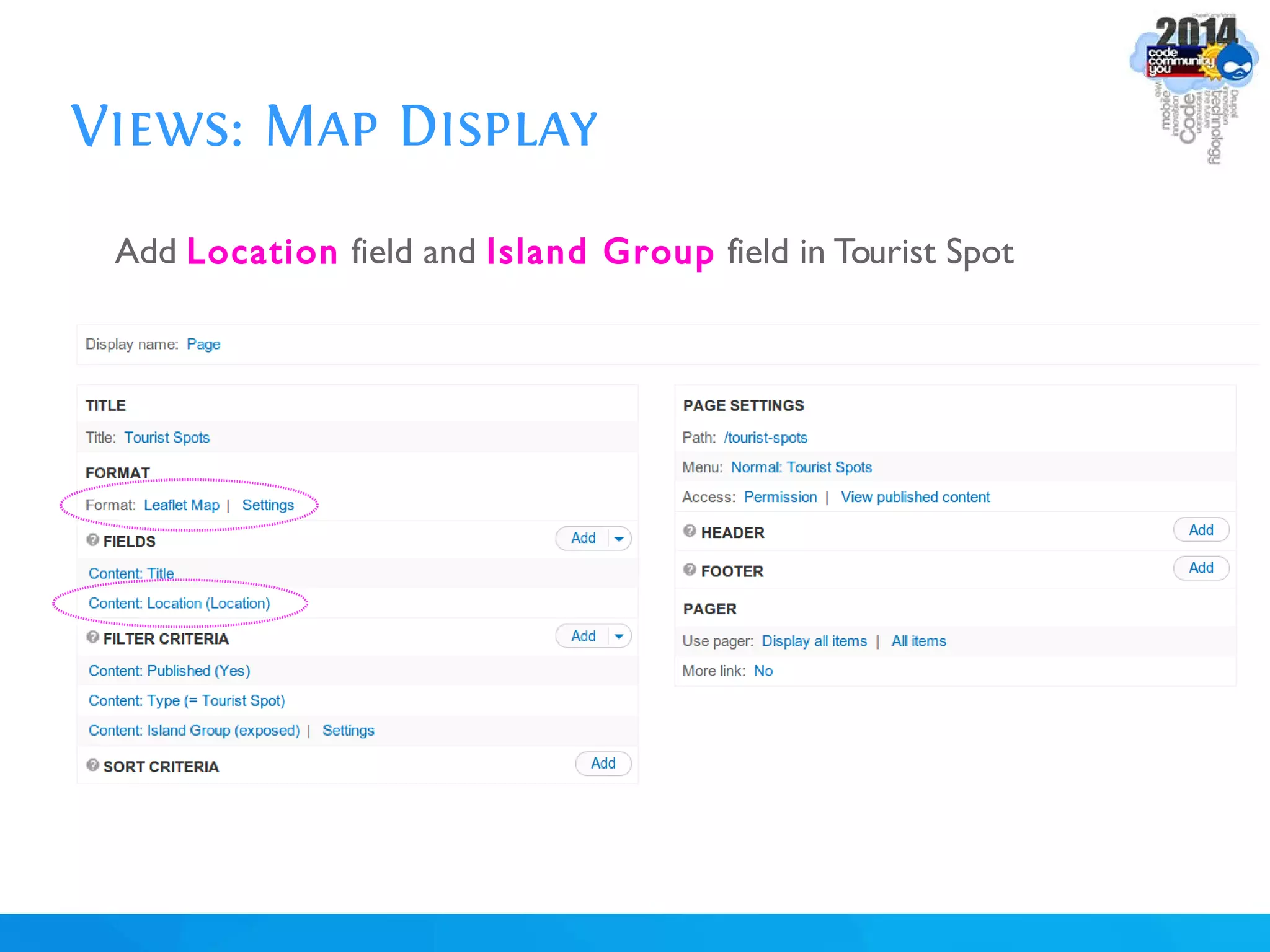Click the Path label in Page Settings

[699, 438]
